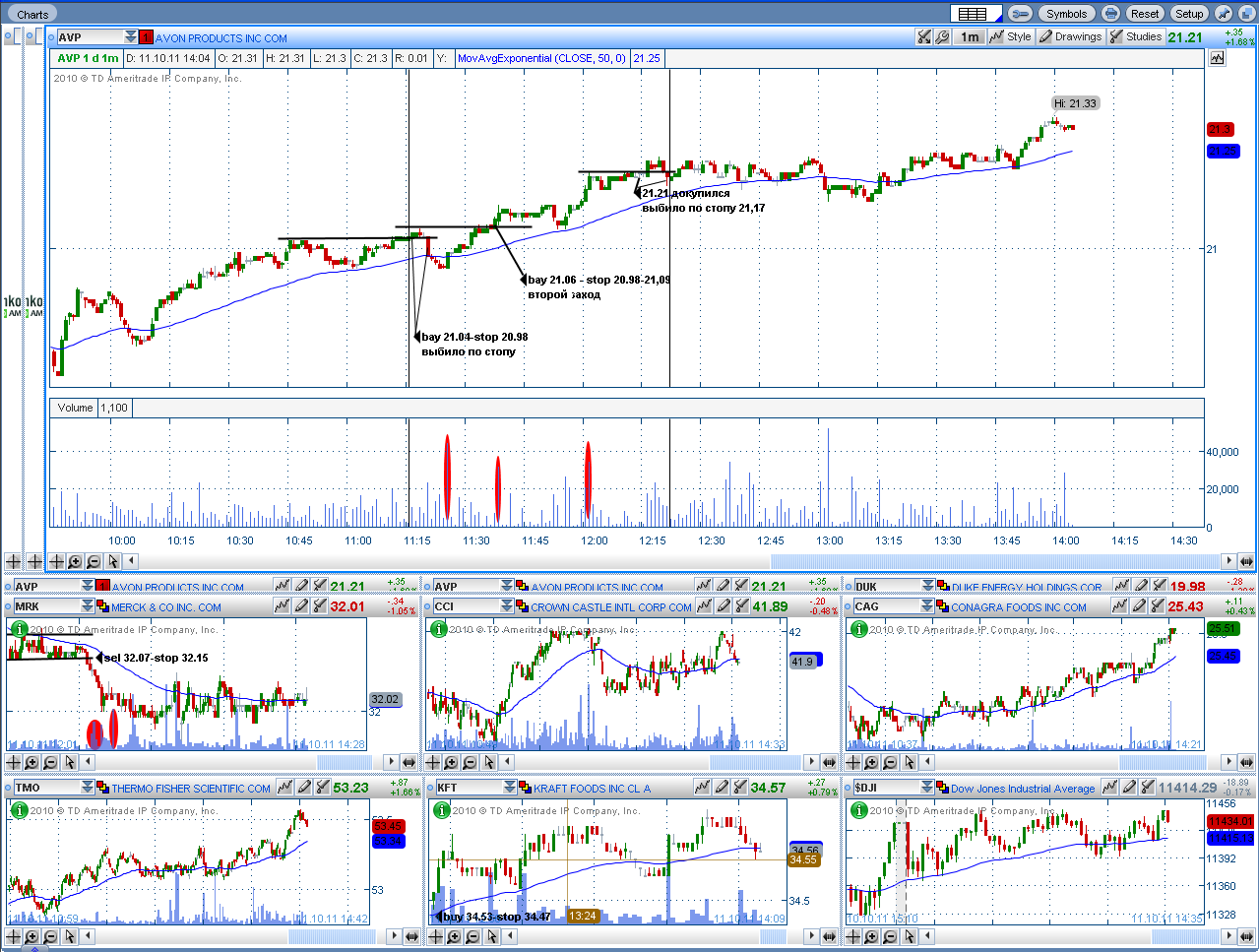Click the pointer tool under CCI chart

click(489, 762)
